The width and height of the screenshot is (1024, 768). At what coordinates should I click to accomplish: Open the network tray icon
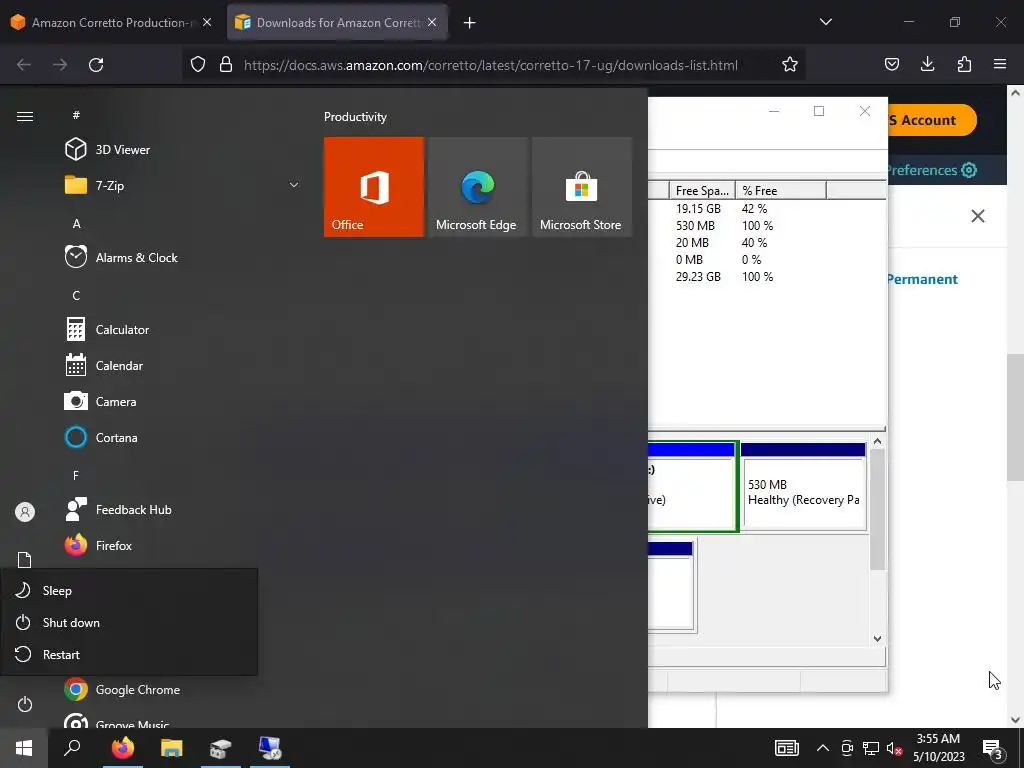click(x=871, y=748)
